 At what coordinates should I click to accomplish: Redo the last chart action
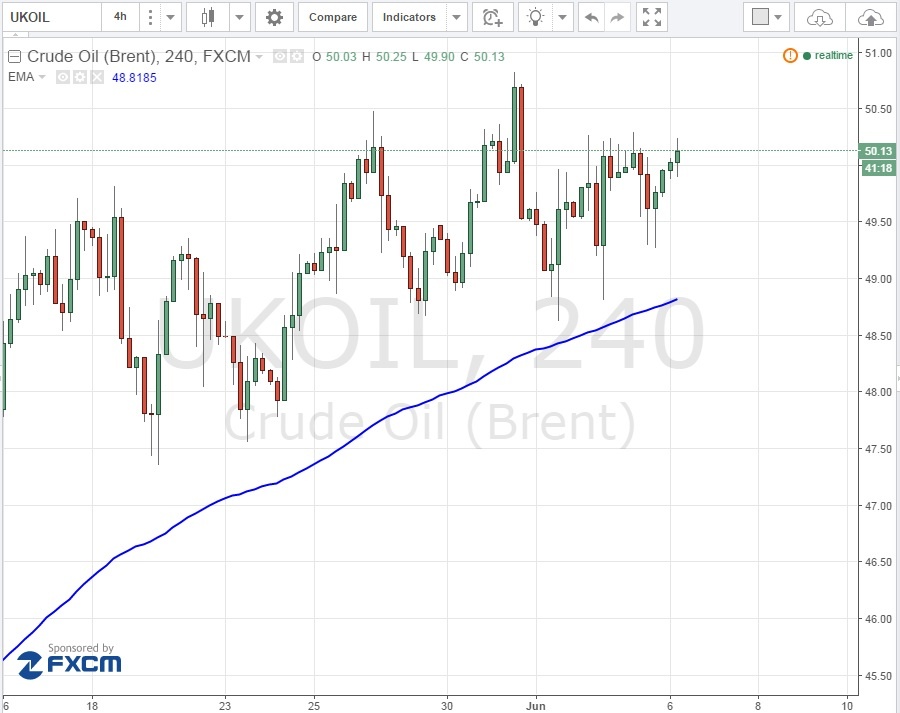[617, 18]
